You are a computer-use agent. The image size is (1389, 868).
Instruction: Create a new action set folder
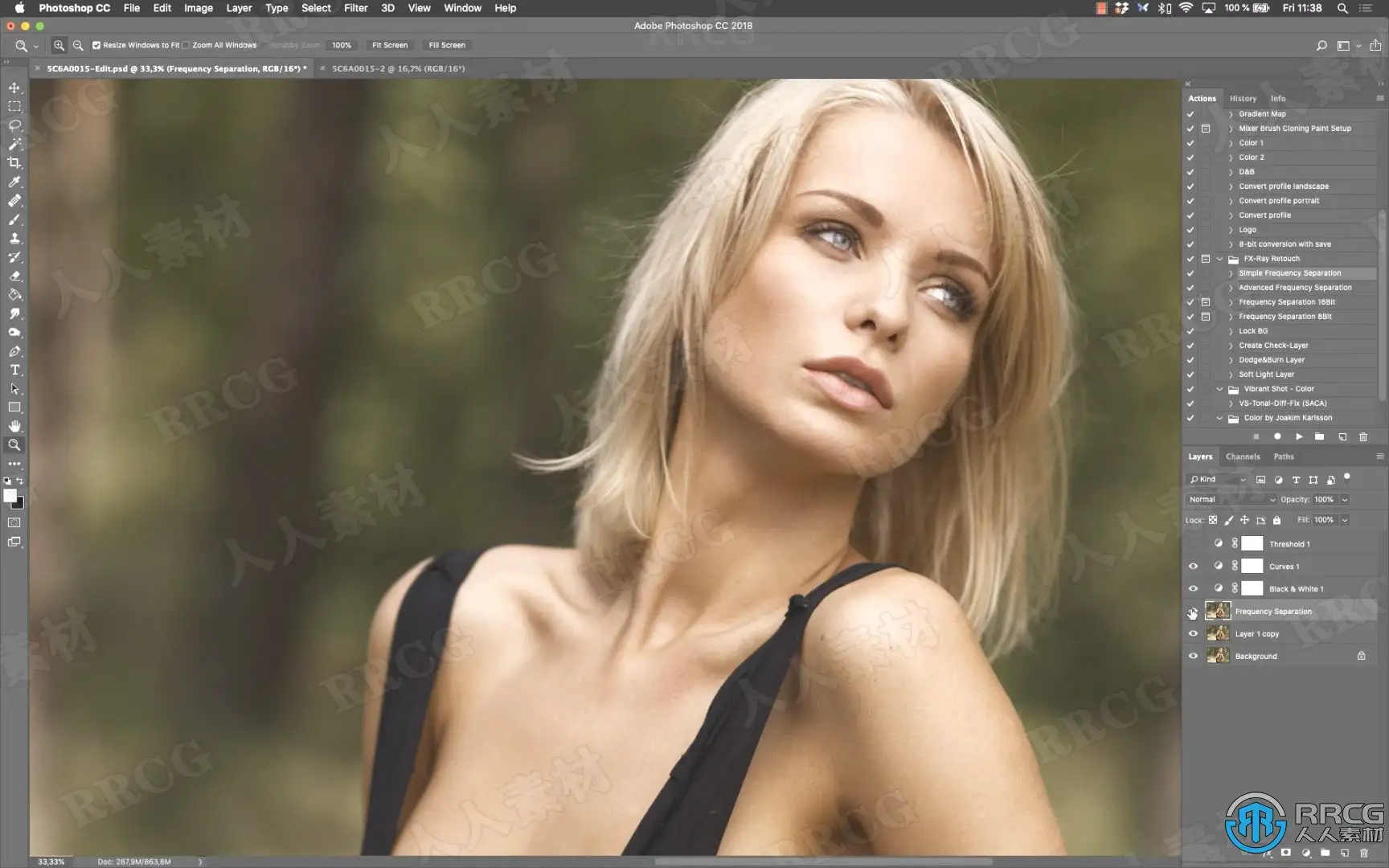click(1319, 436)
